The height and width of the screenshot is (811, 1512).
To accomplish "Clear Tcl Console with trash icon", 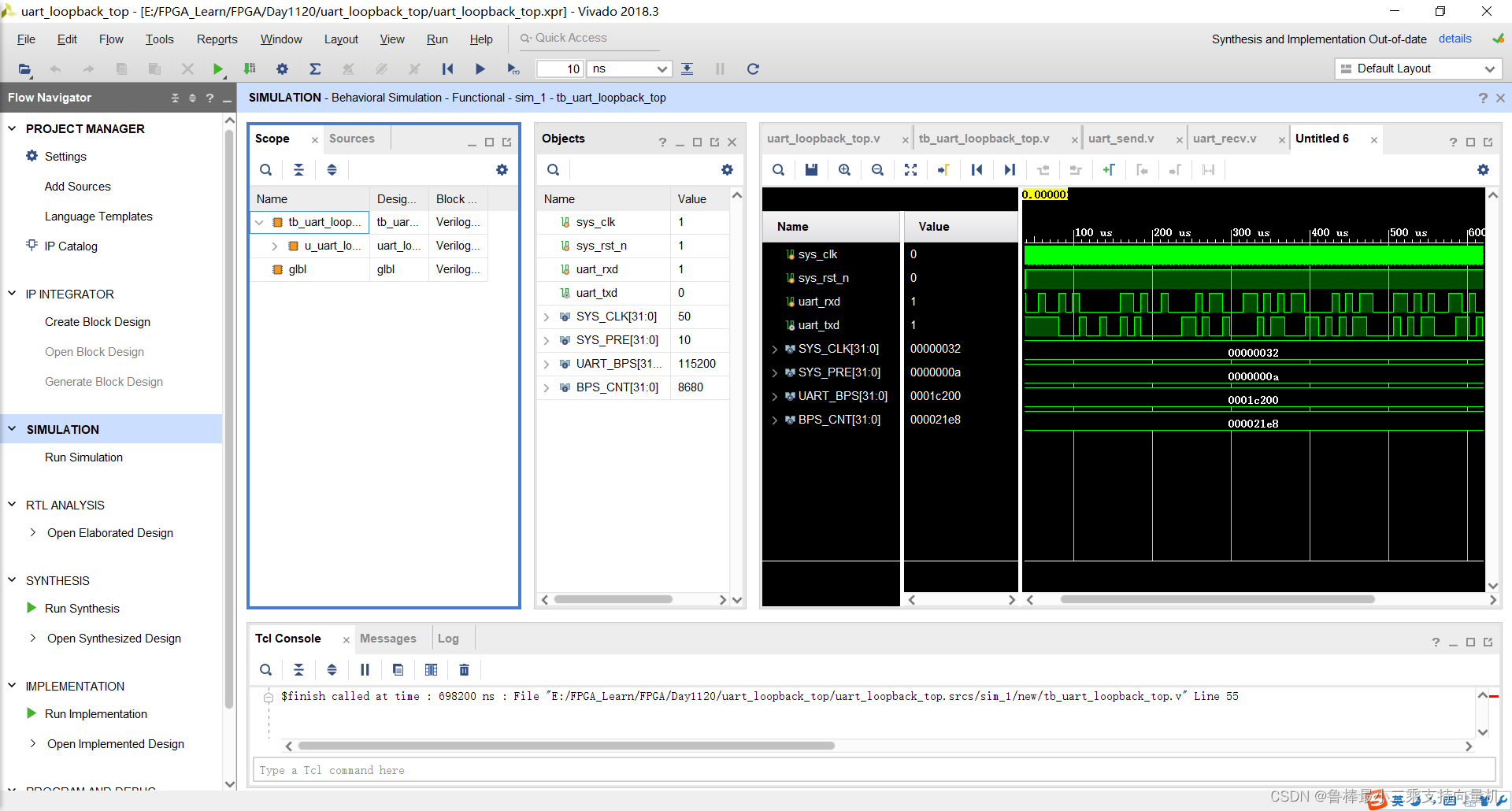I will 464,670.
